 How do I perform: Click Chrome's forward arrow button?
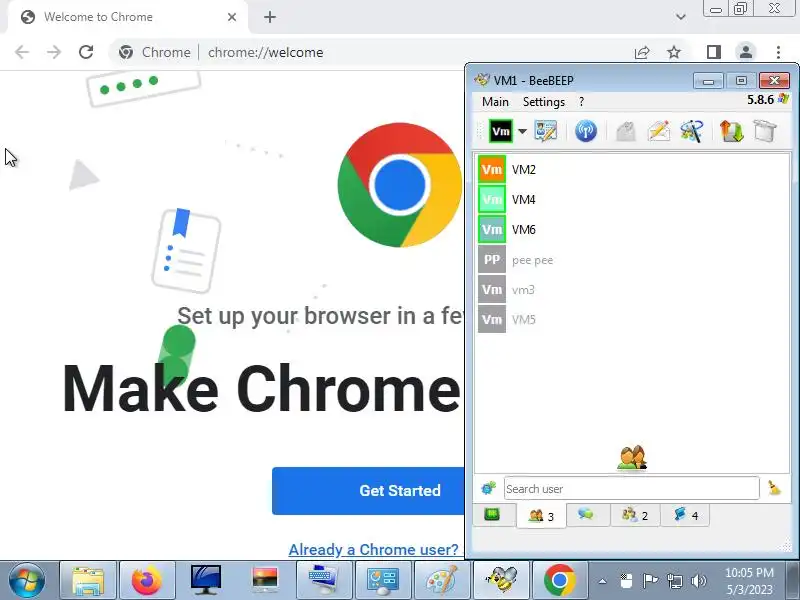[54, 52]
